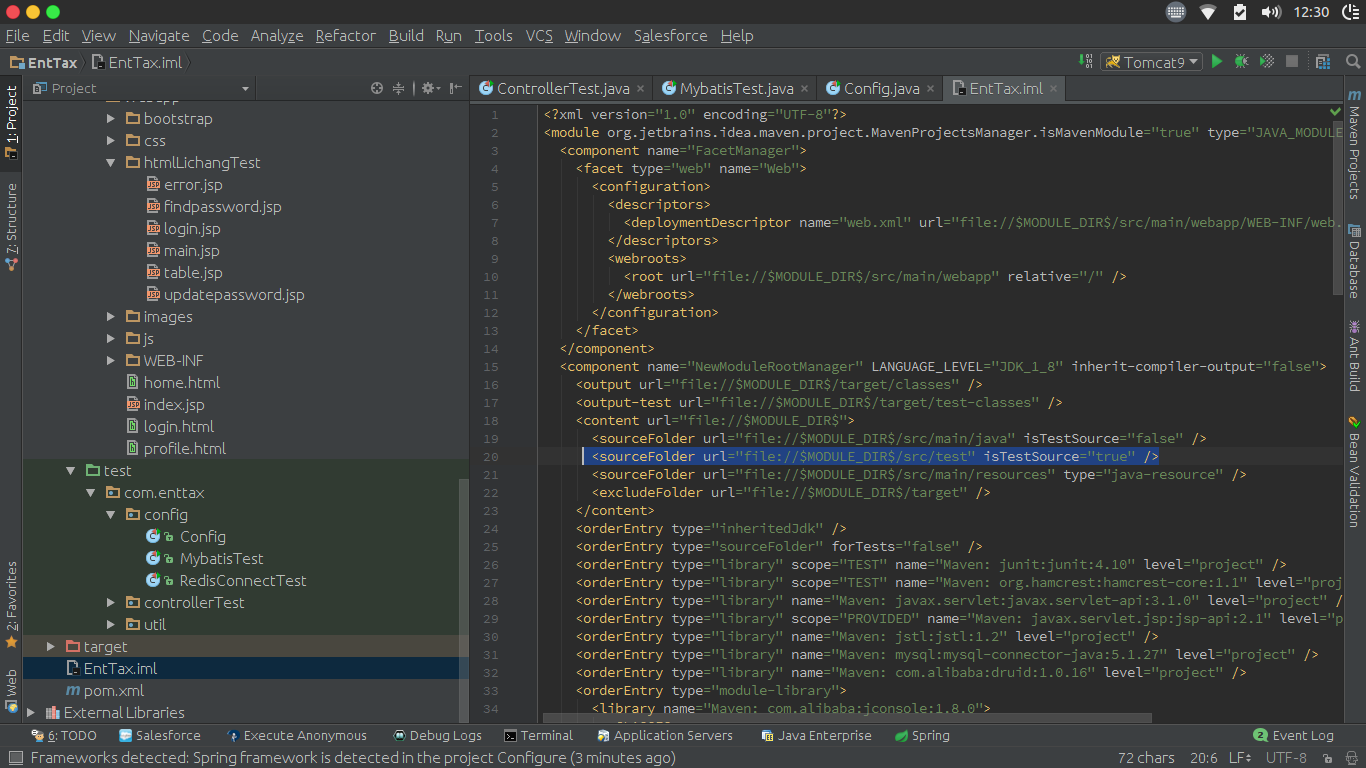This screenshot has height=768, width=1366.
Task: Open Bean Validation side panel
Action: pos(1354,470)
